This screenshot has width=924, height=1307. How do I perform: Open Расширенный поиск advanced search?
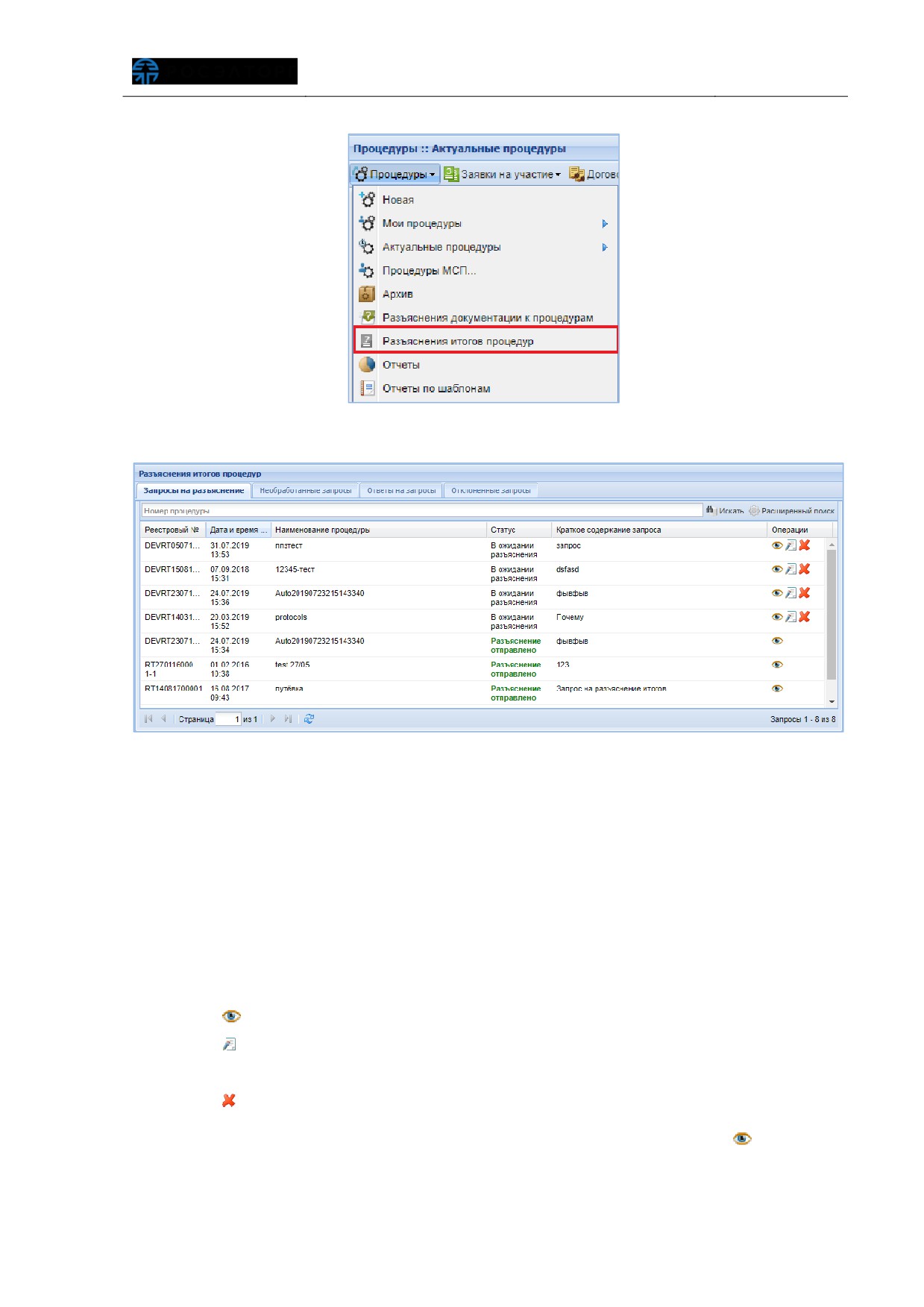tap(792, 511)
